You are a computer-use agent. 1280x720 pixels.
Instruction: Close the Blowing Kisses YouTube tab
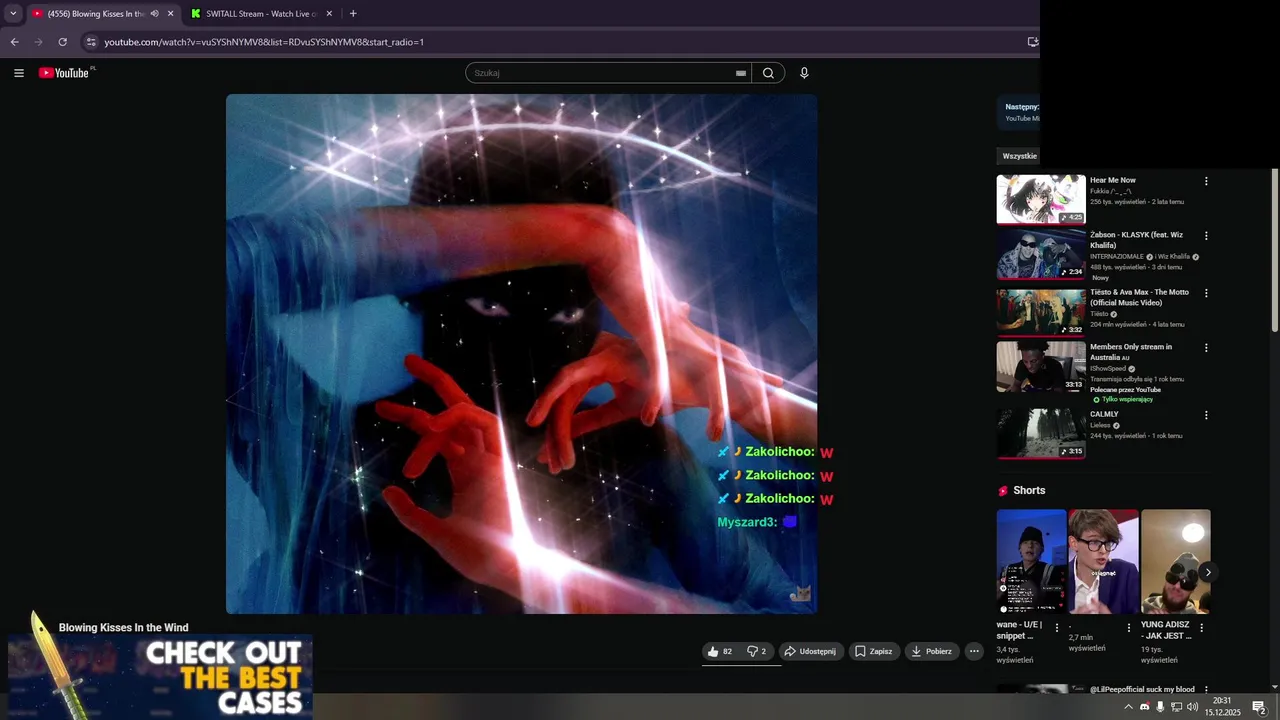pos(170,14)
